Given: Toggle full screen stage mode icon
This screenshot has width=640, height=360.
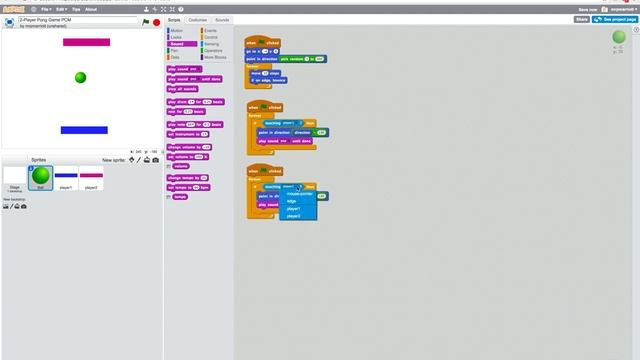Looking at the screenshot, I should 9,22.
